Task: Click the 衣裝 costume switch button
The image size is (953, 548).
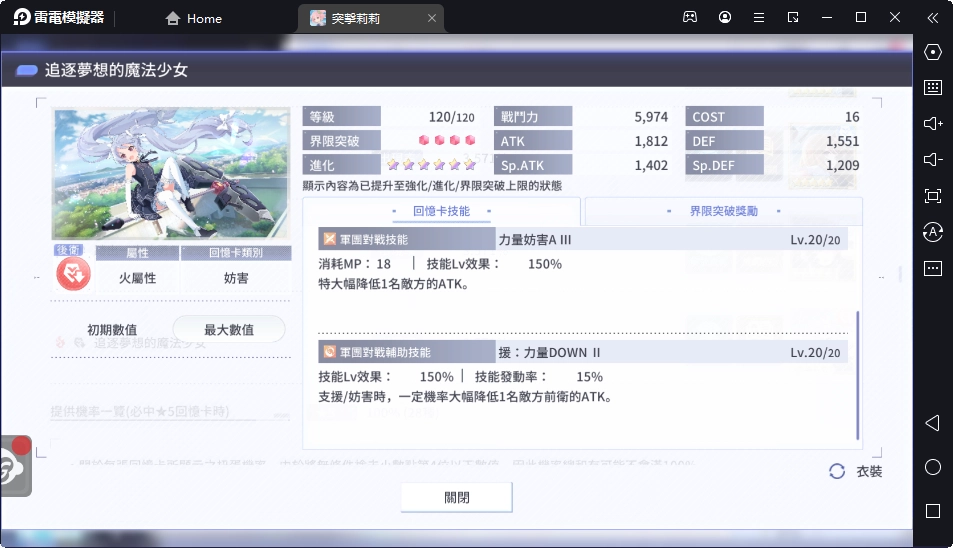Action: coord(856,471)
